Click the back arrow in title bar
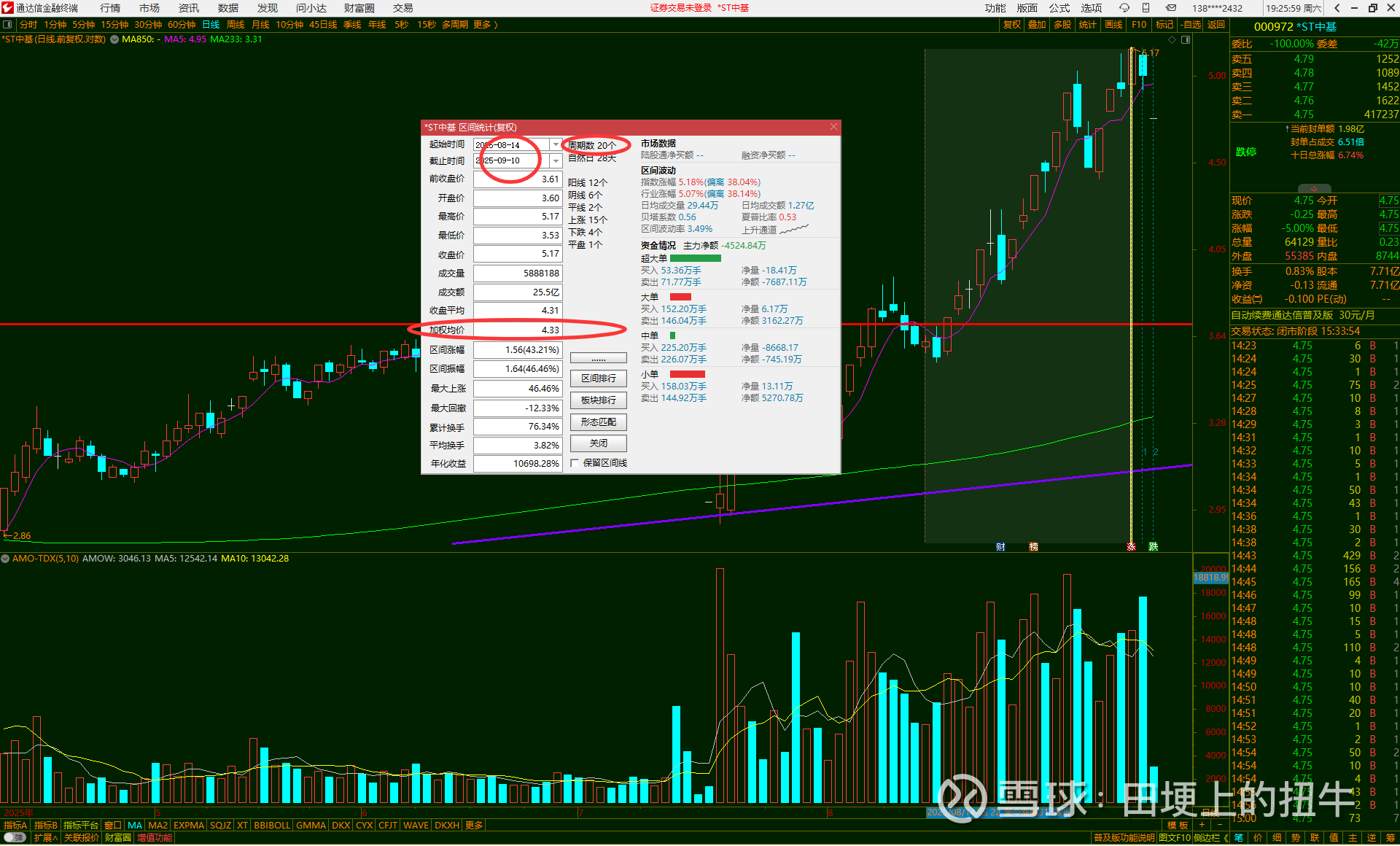The width and height of the screenshot is (1400, 846). coord(1337,8)
